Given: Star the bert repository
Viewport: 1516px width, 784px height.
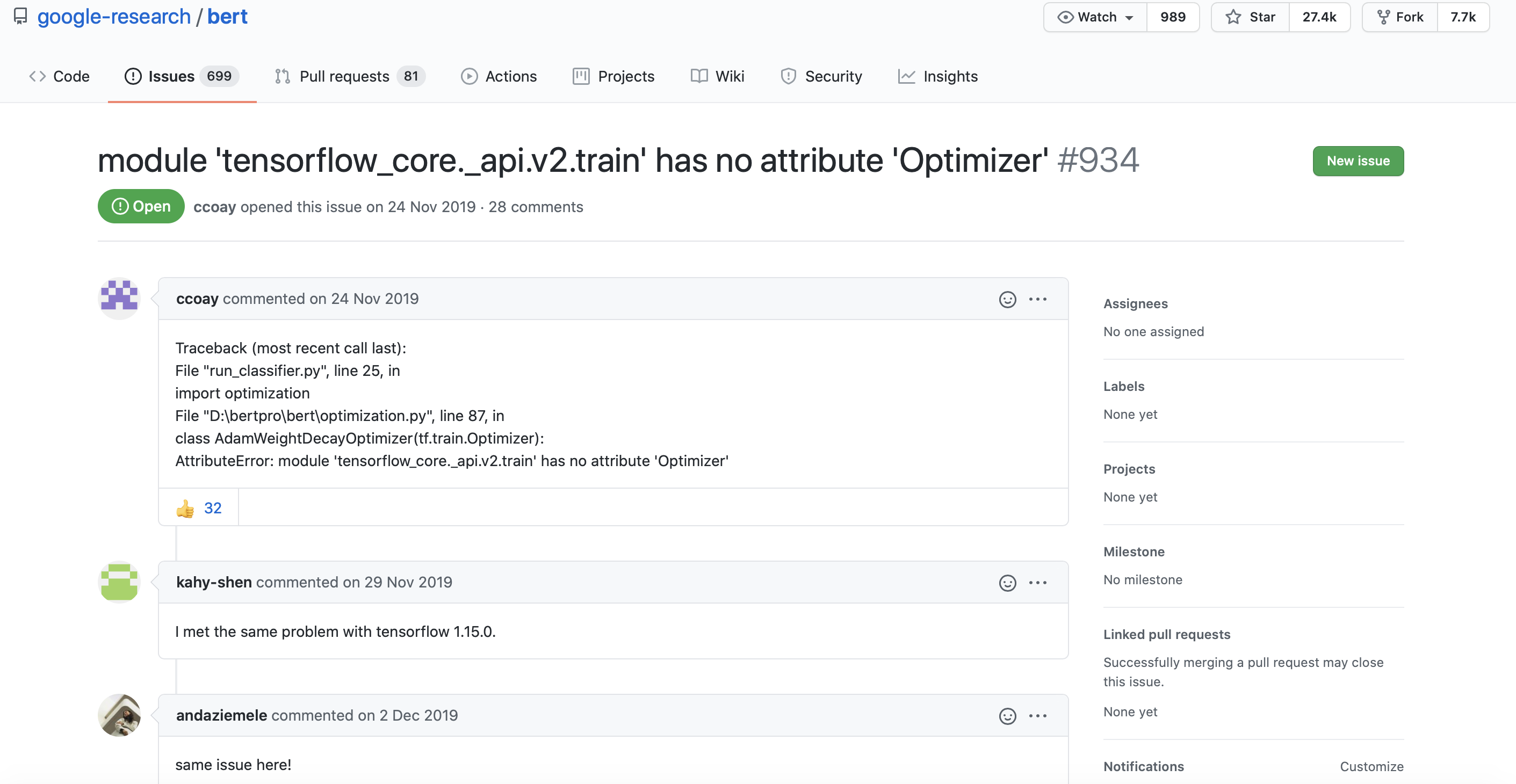Looking at the screenshot, I should pos(1250,17).
